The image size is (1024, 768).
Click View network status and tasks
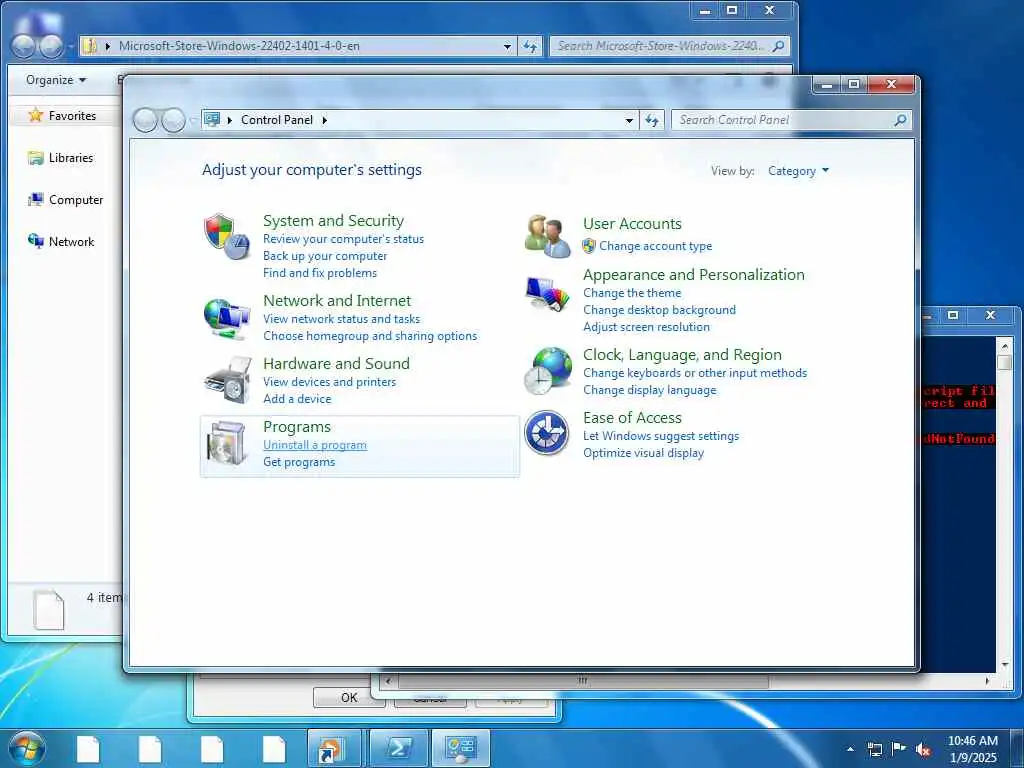pos(342,319)
